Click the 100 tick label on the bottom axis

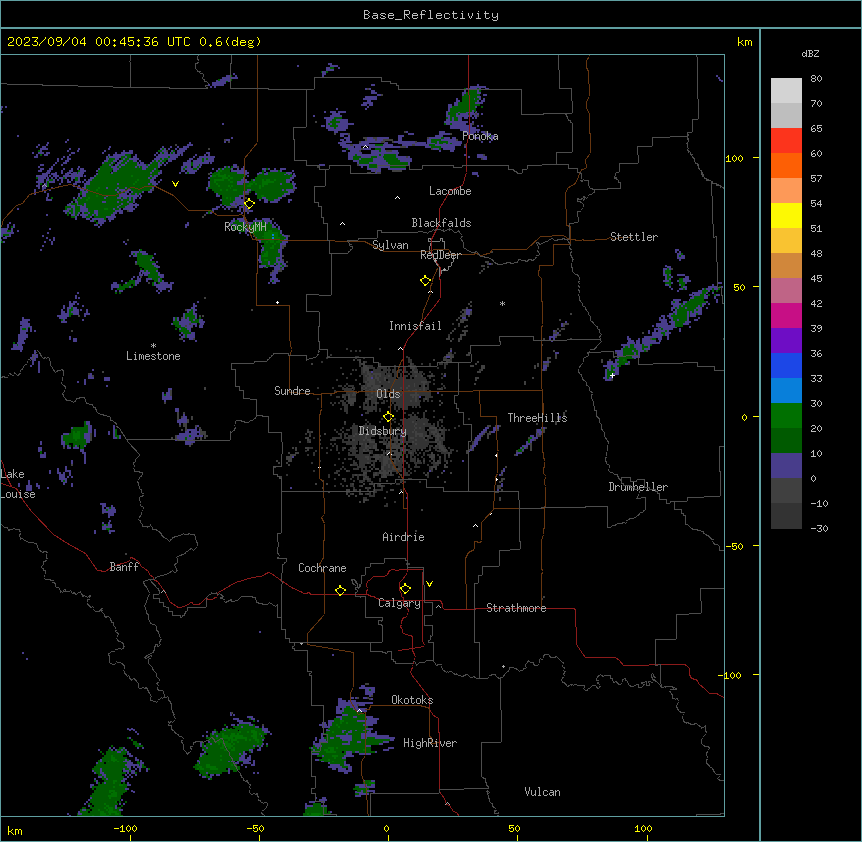pyautogui.click(x=643, y=828)
